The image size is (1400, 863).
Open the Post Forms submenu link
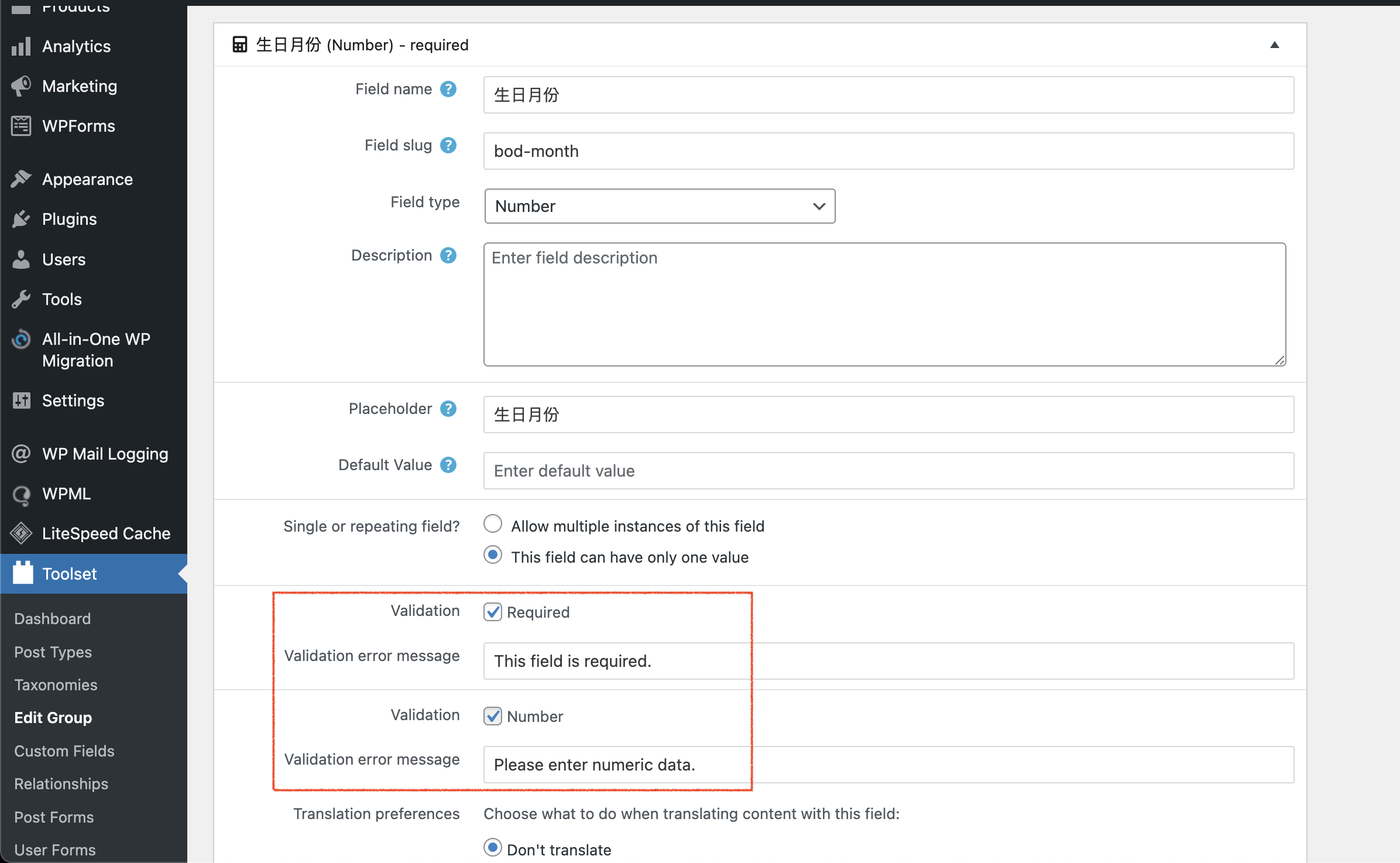tap(54, 817)
